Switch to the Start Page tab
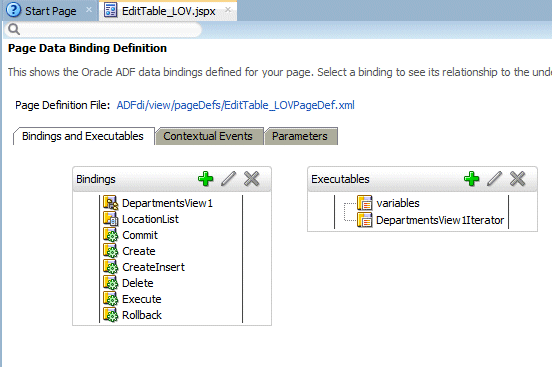Screen dimensions: 552x367 pos(50,11)
